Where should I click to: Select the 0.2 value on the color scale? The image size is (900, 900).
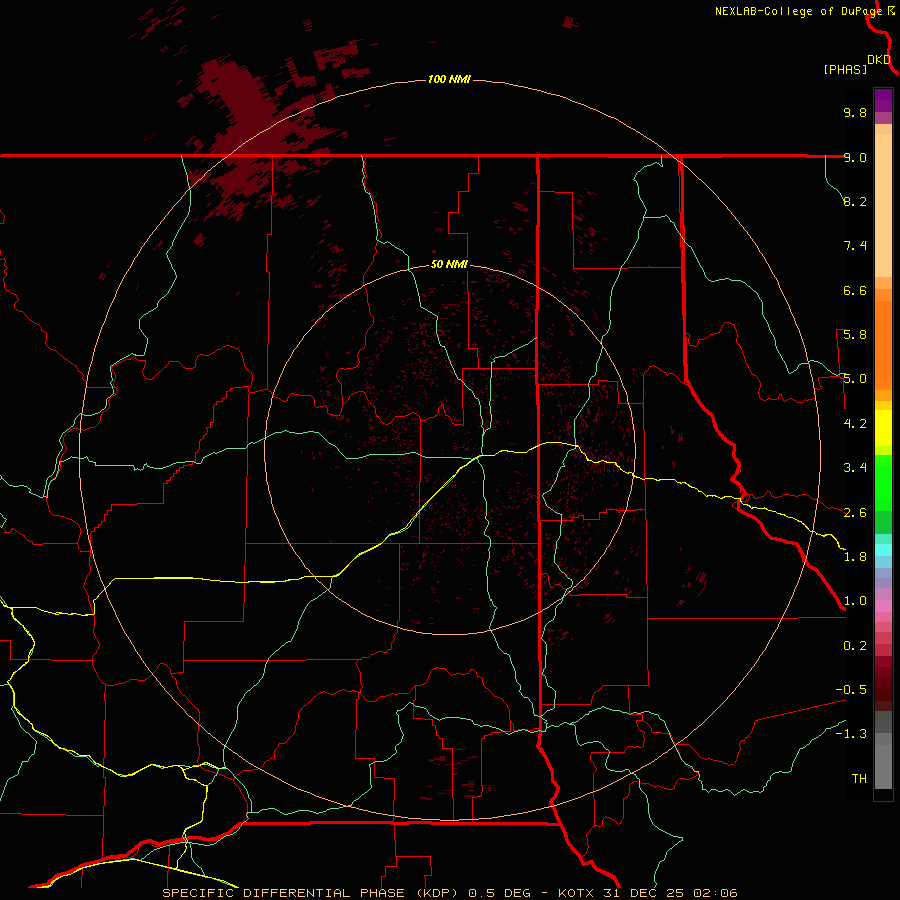[x=855, y=646]
